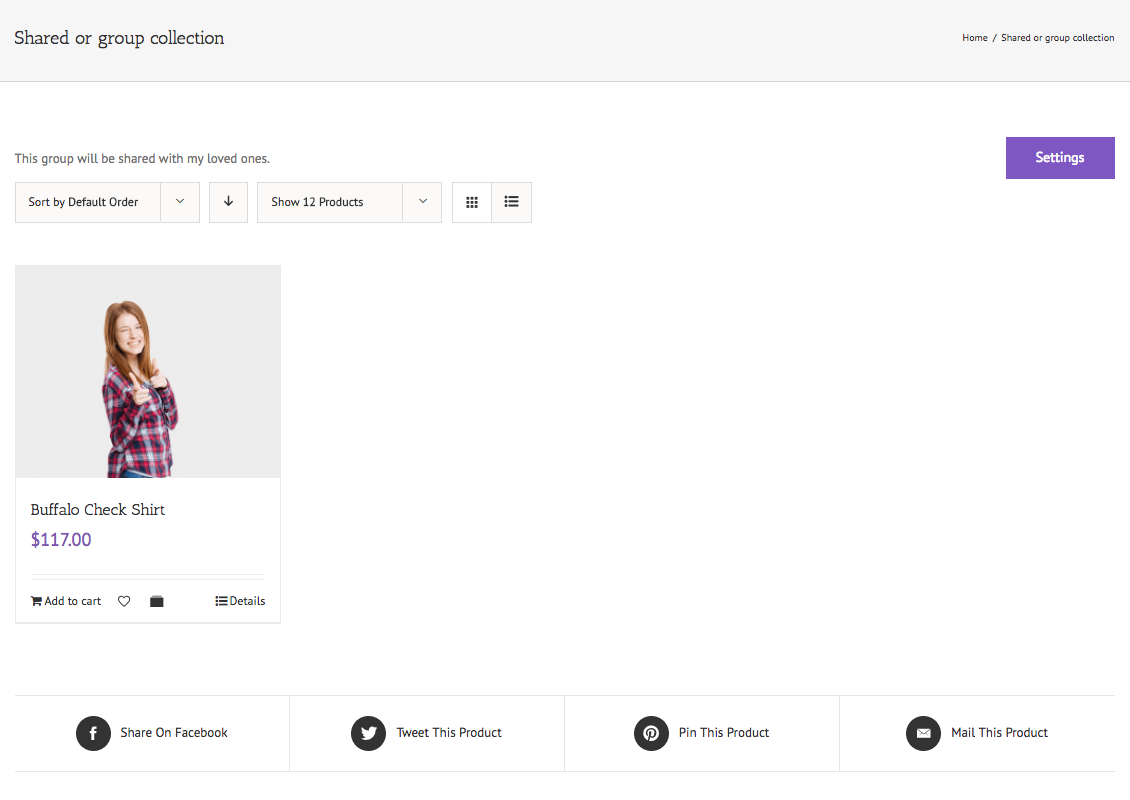Click Tweet This Product text
The width and height of the screenshot is (1130, 800).
coord(449,733)
